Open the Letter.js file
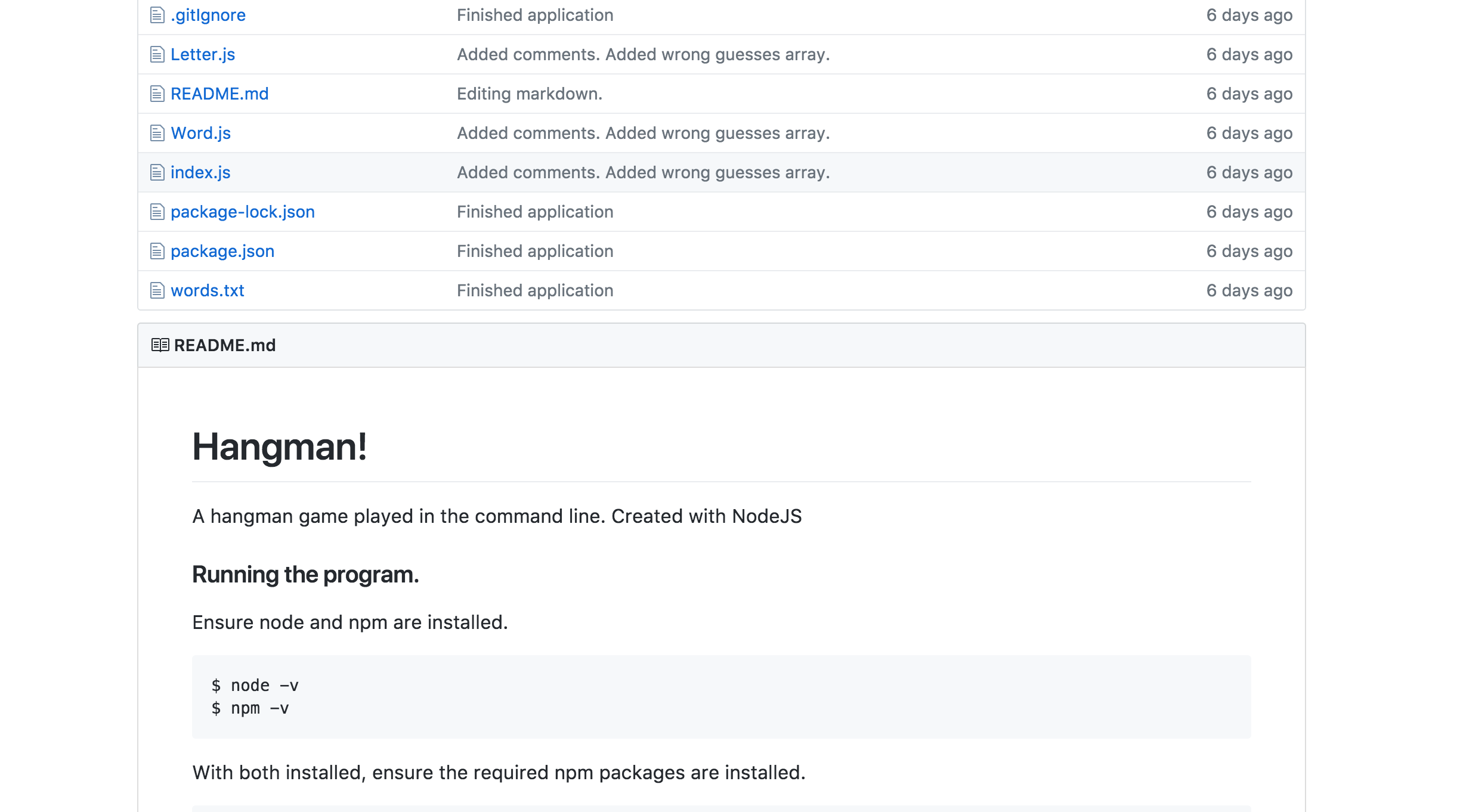 point(203,54)
